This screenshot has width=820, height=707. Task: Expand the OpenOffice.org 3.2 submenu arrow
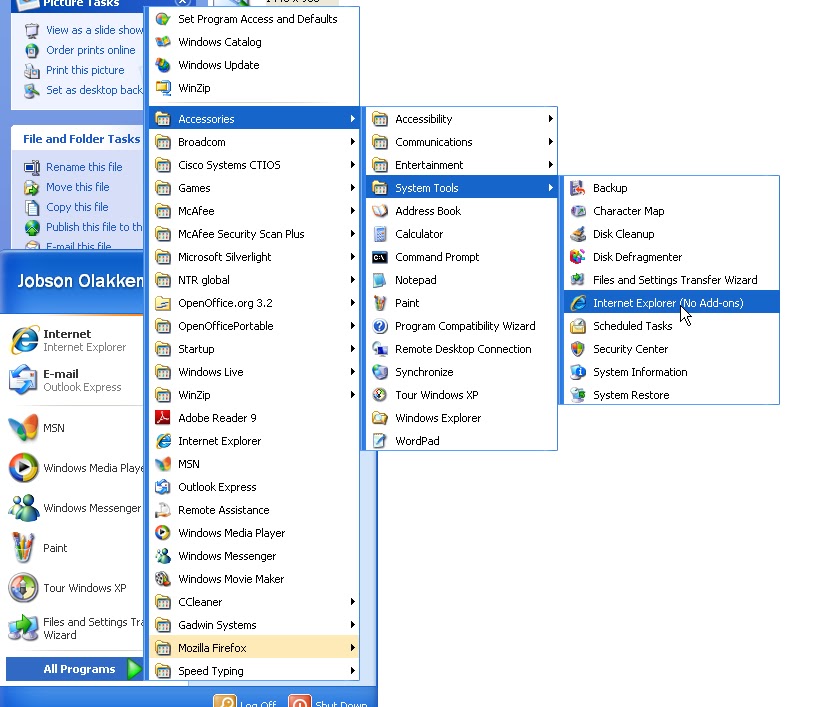coord(352,303)
